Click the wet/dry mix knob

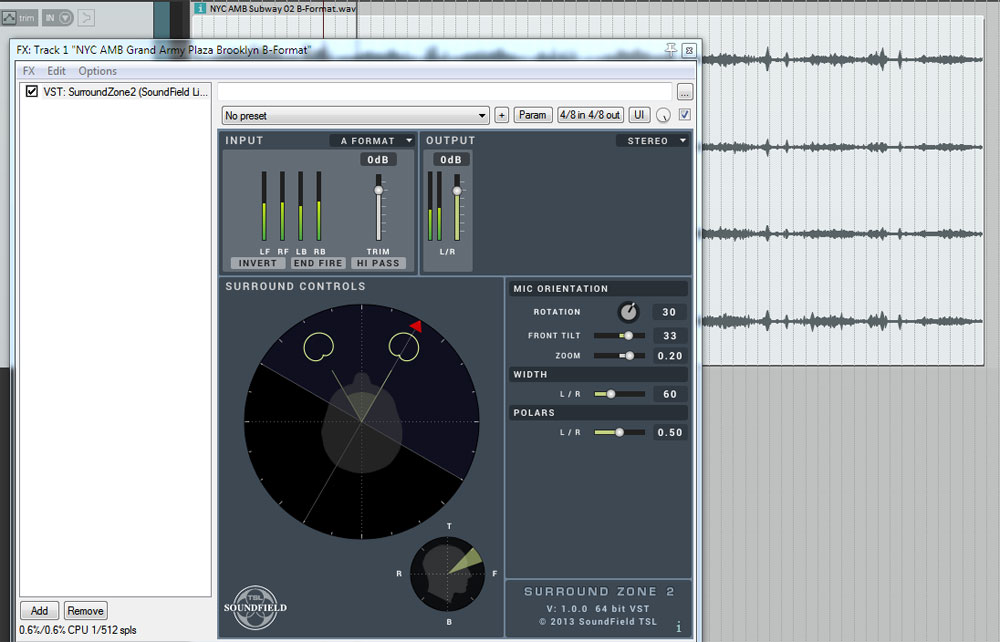coord(663,115)
